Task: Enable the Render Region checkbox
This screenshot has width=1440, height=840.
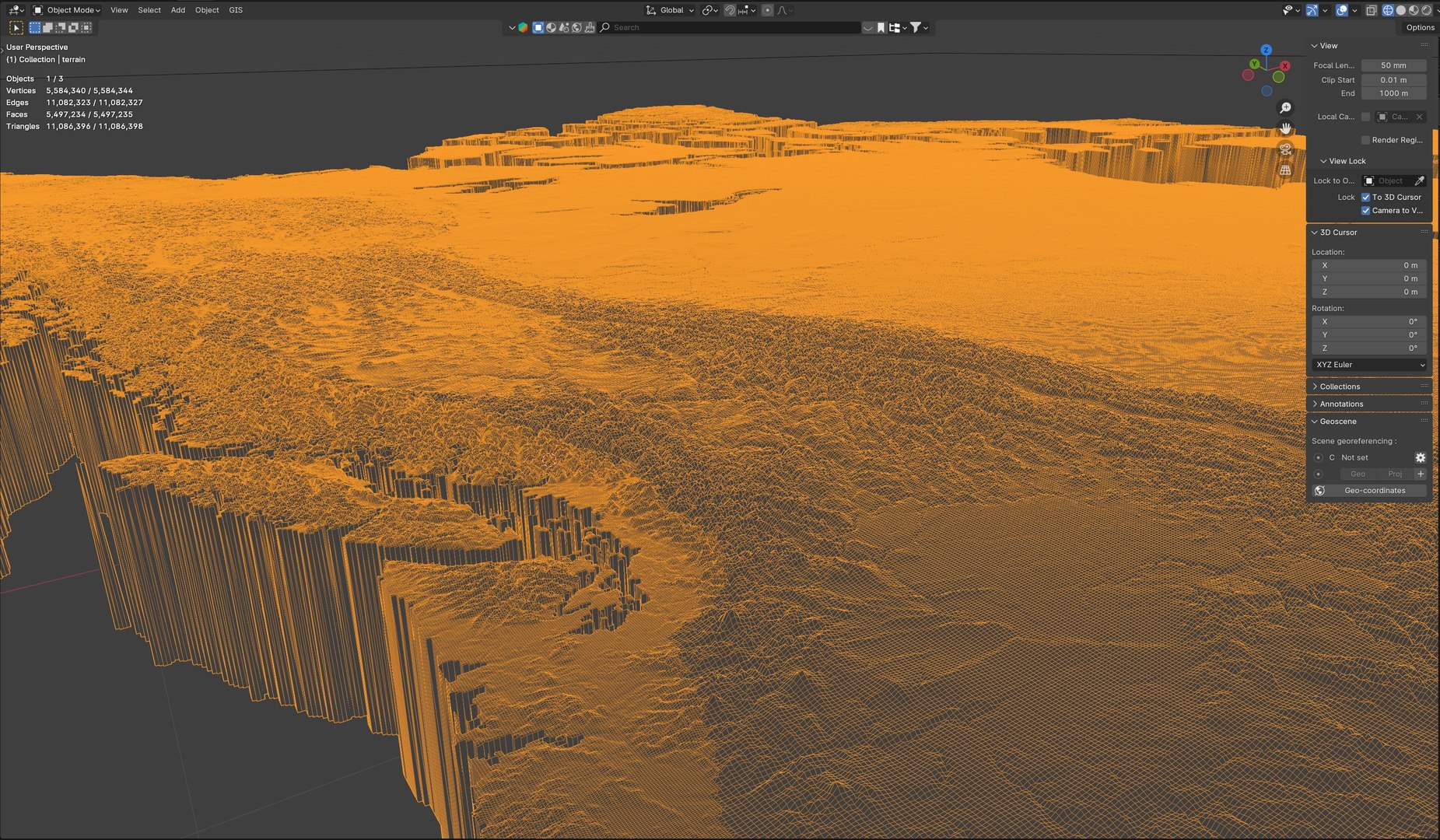Action: pos(1365,140)
